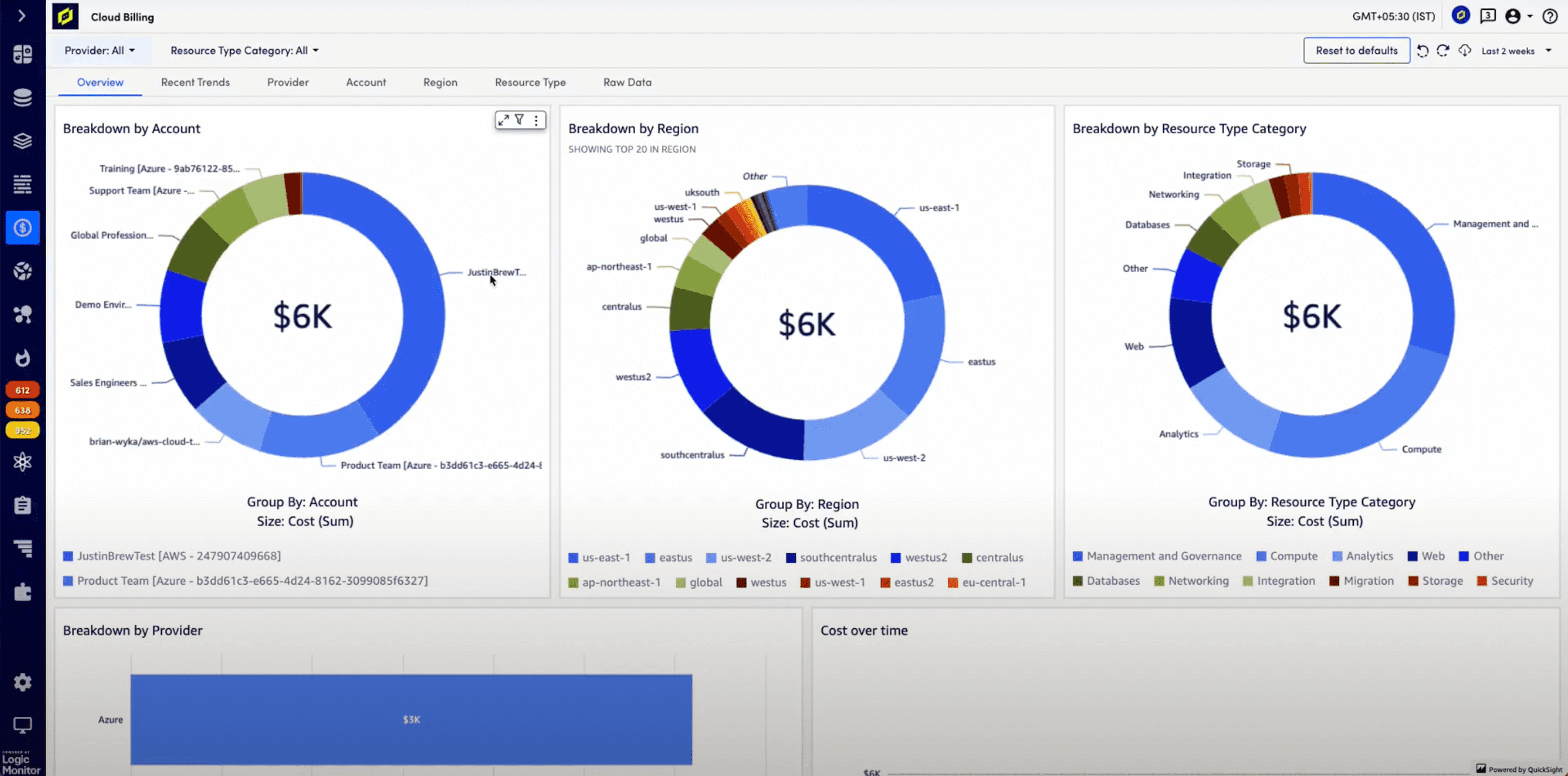Select the Raw Data tab

tap(627, 82)
